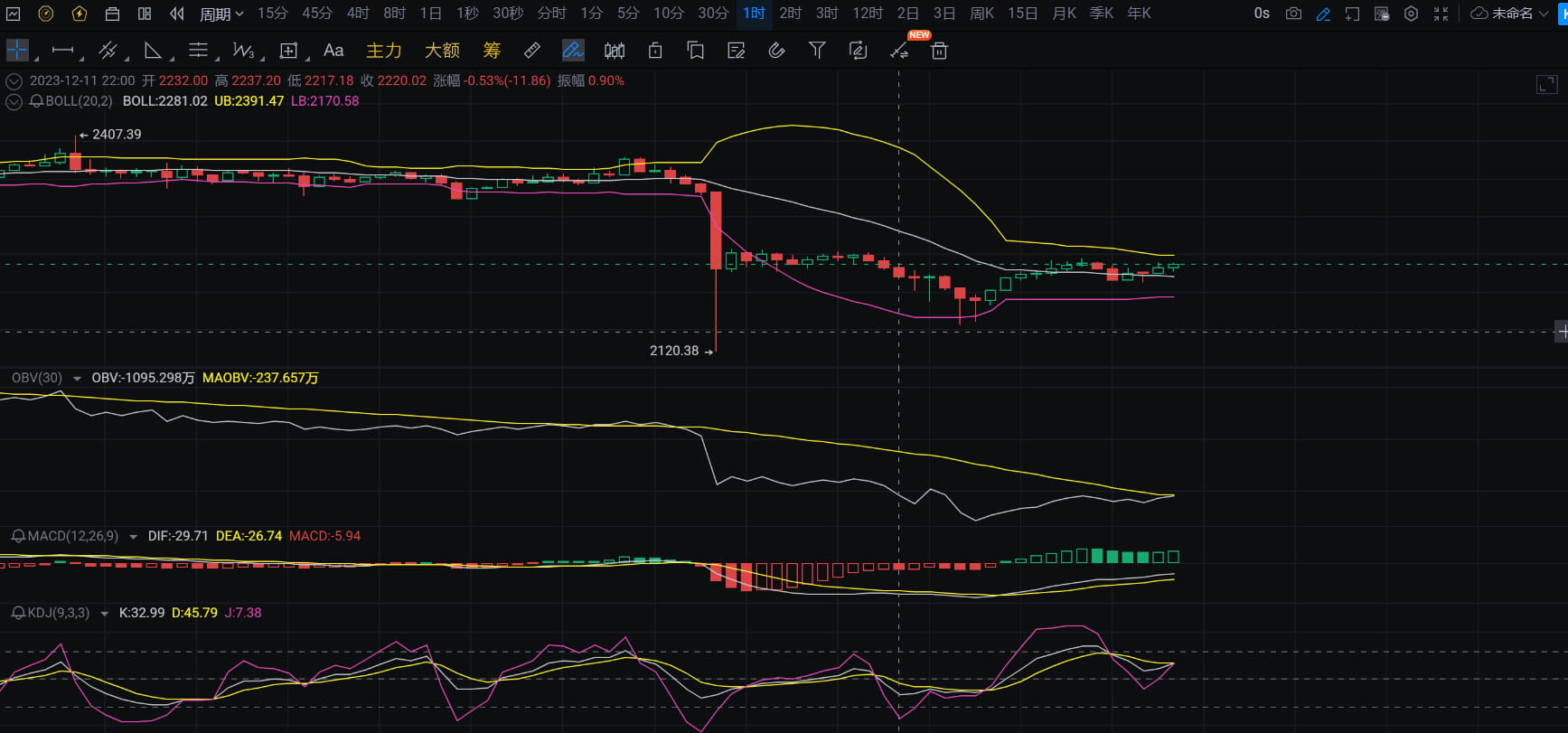Choose the Aa text annotation tool
Image resolution: width=1568 pixels, height=733 pixels.
click(x=333, y=51)
